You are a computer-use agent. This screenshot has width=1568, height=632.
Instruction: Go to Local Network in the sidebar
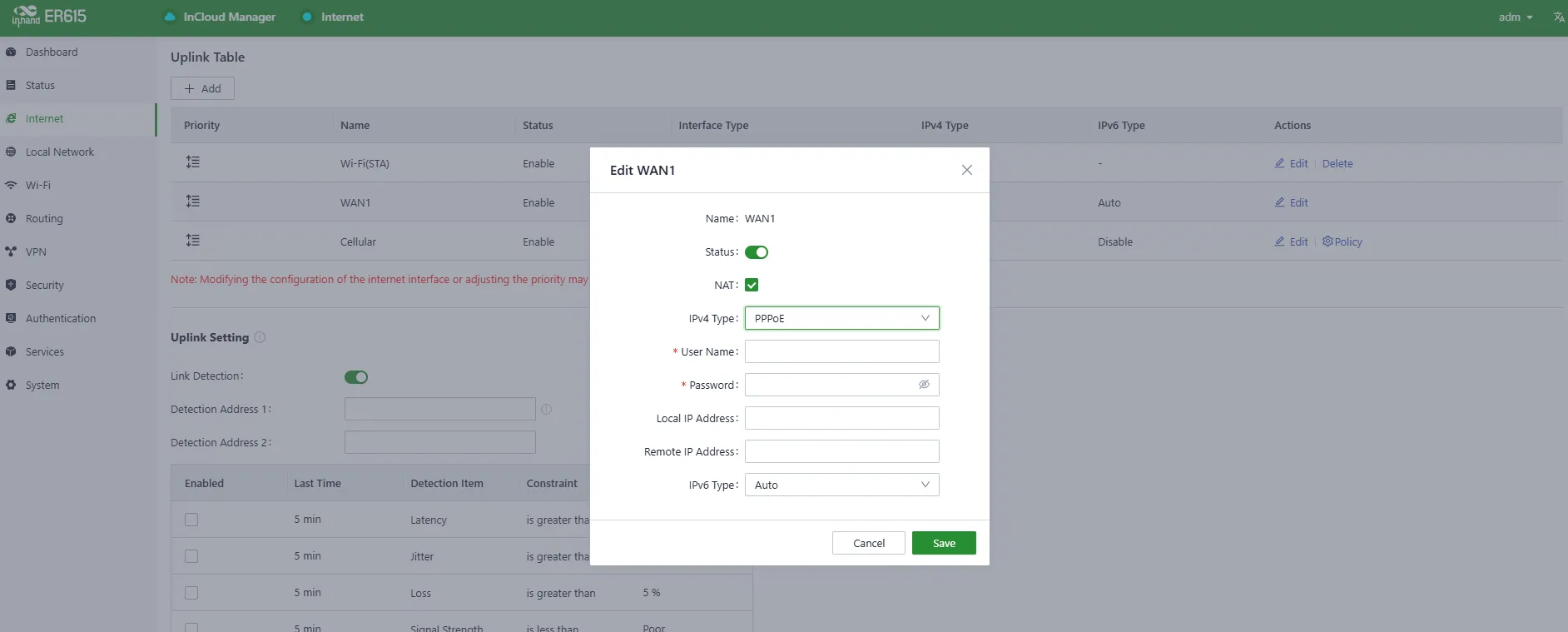coord(78,152)
